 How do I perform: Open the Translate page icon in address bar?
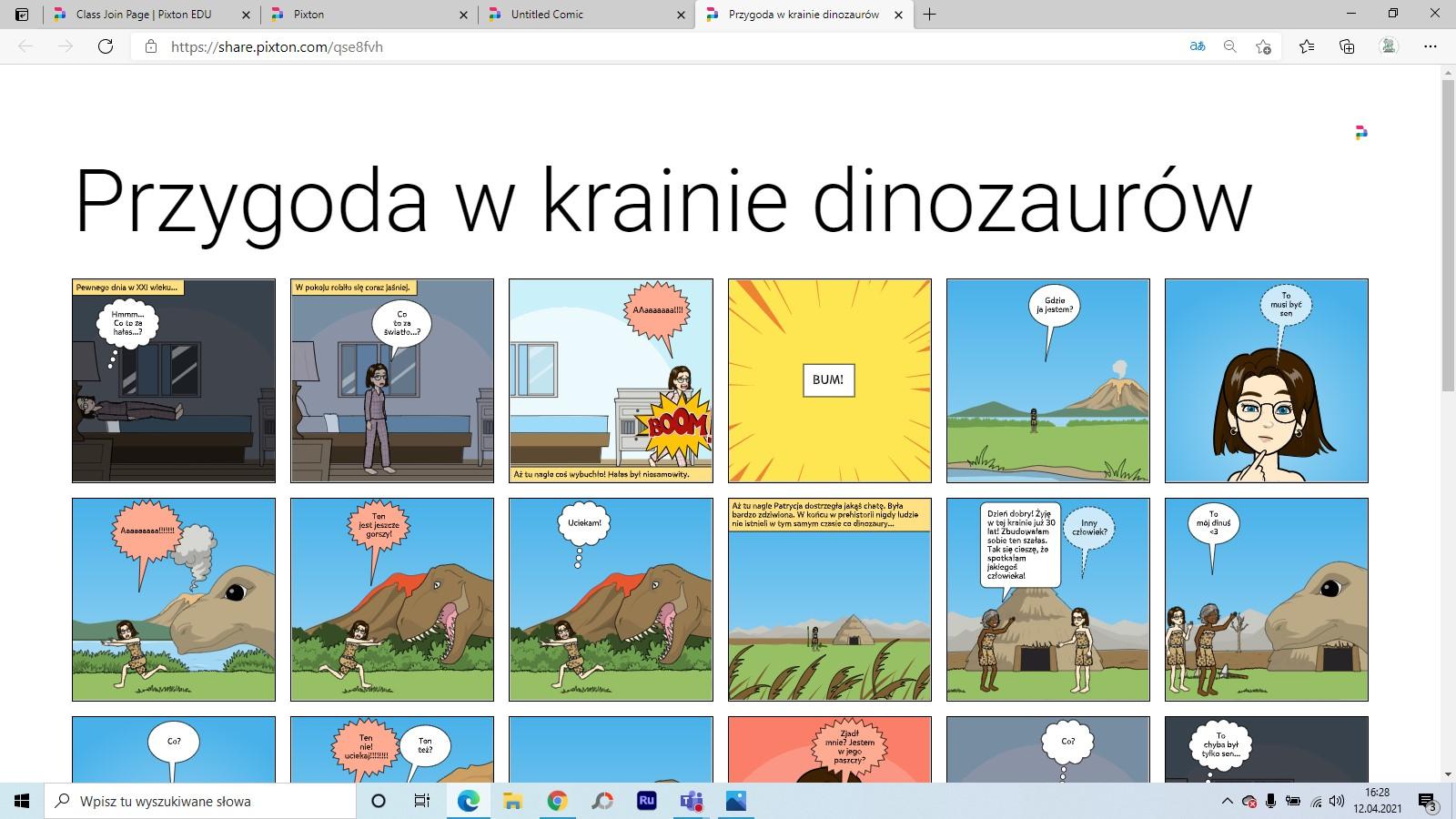pyautogui.click(x=1198, y=46)
